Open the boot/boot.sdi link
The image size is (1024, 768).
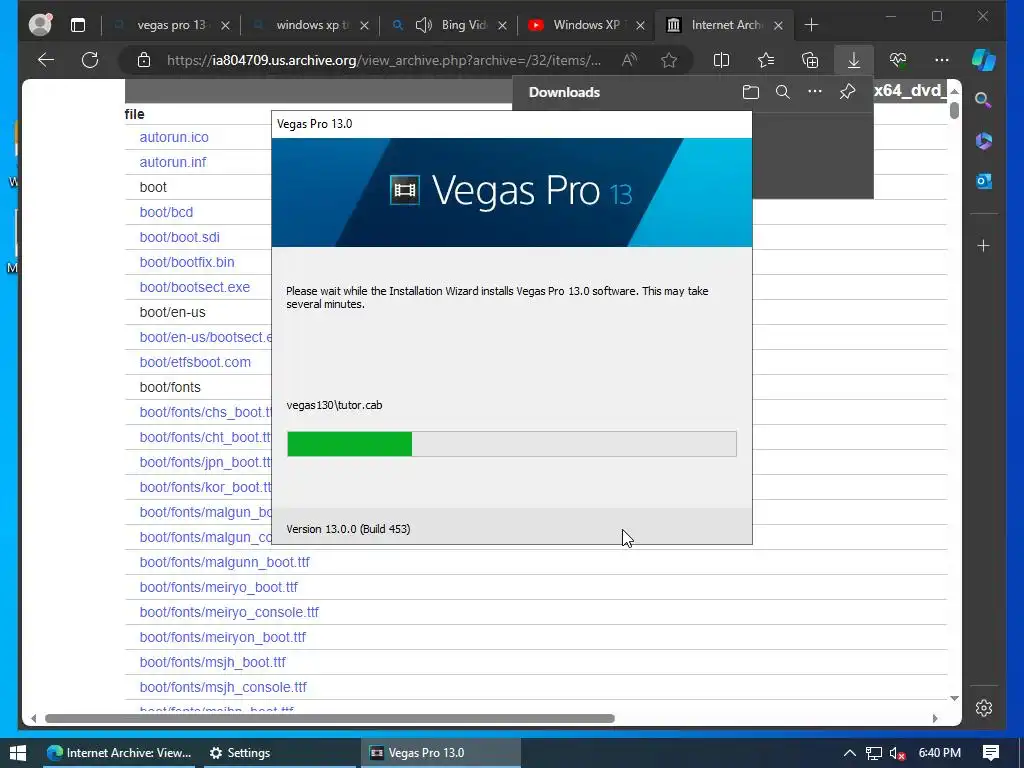(x=179, y=237)
